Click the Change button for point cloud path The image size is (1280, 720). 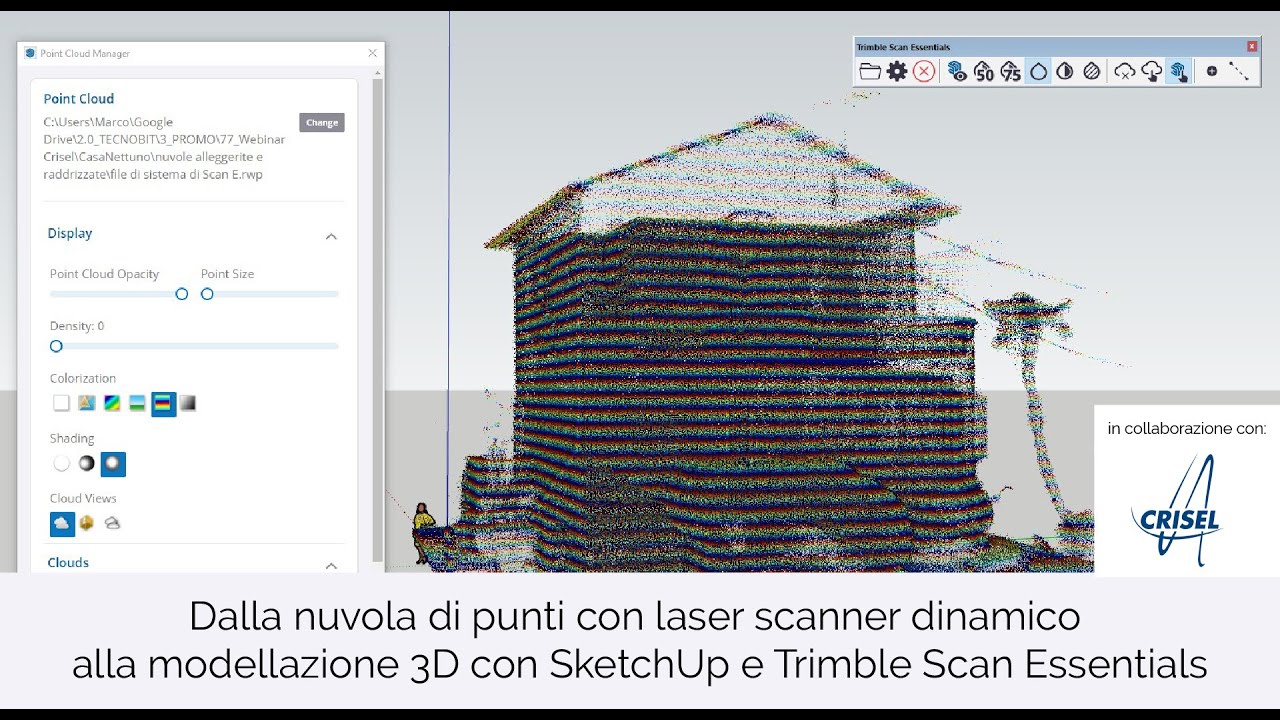[x=322, y=122]
